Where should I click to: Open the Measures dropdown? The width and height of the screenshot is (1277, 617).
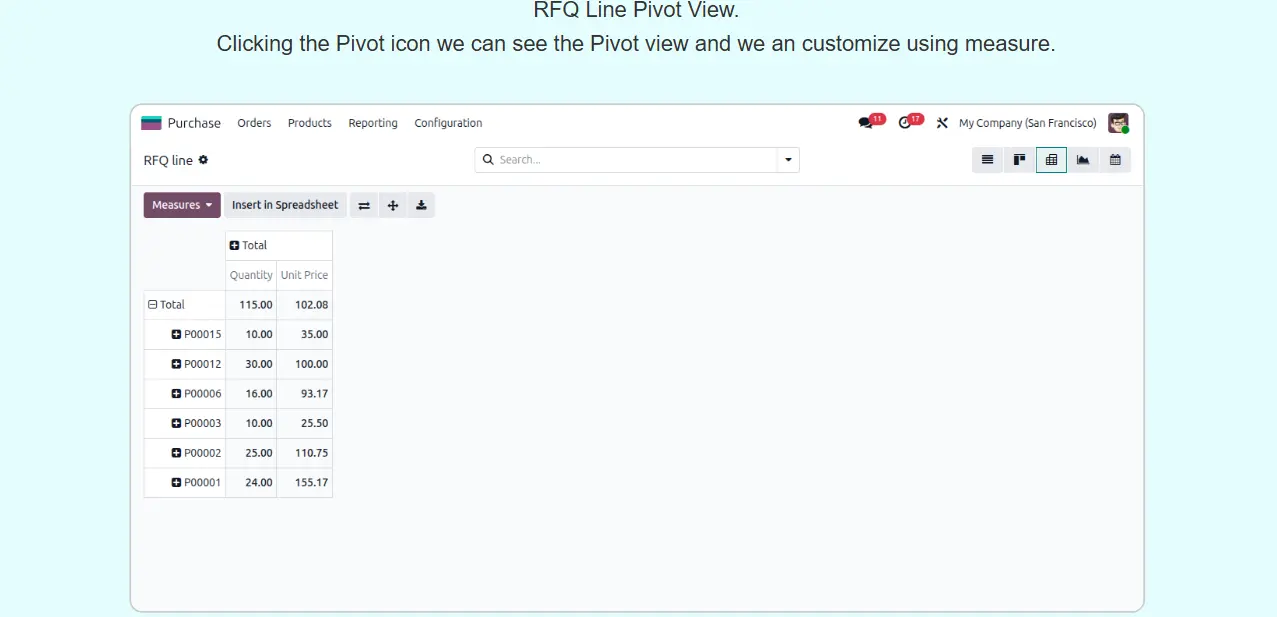(182, 205)
